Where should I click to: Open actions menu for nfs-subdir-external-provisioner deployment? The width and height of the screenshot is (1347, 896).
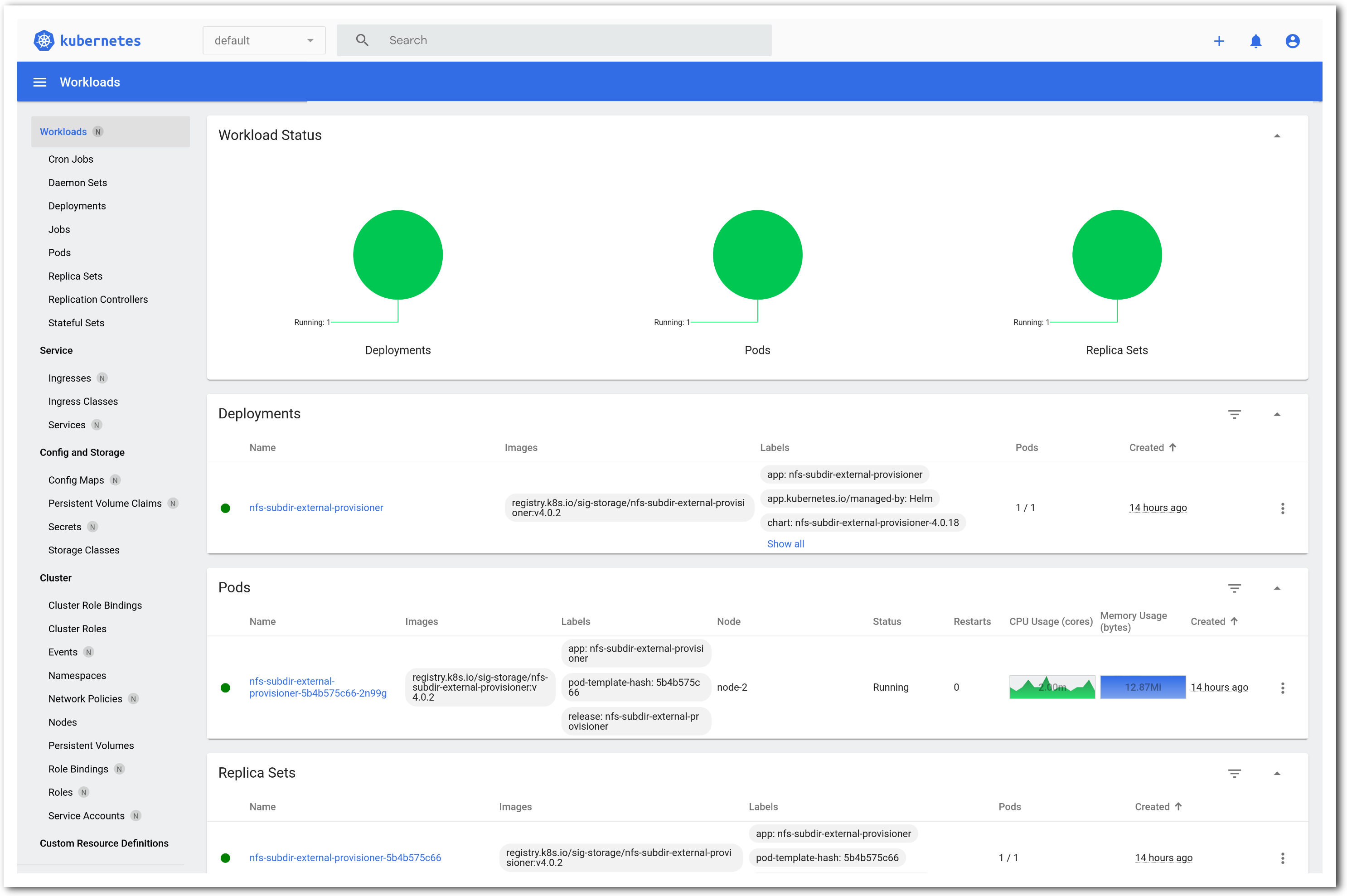click(1282, 508)
